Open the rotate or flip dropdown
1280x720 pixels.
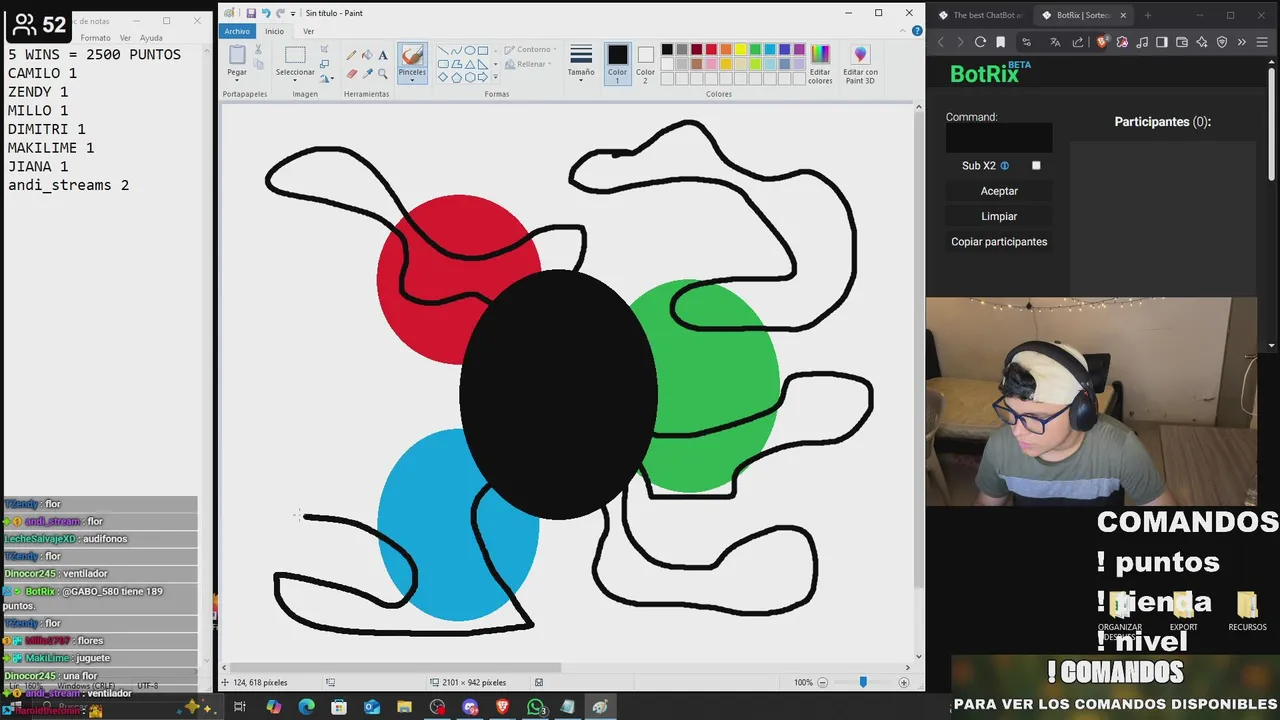[327, 78]
